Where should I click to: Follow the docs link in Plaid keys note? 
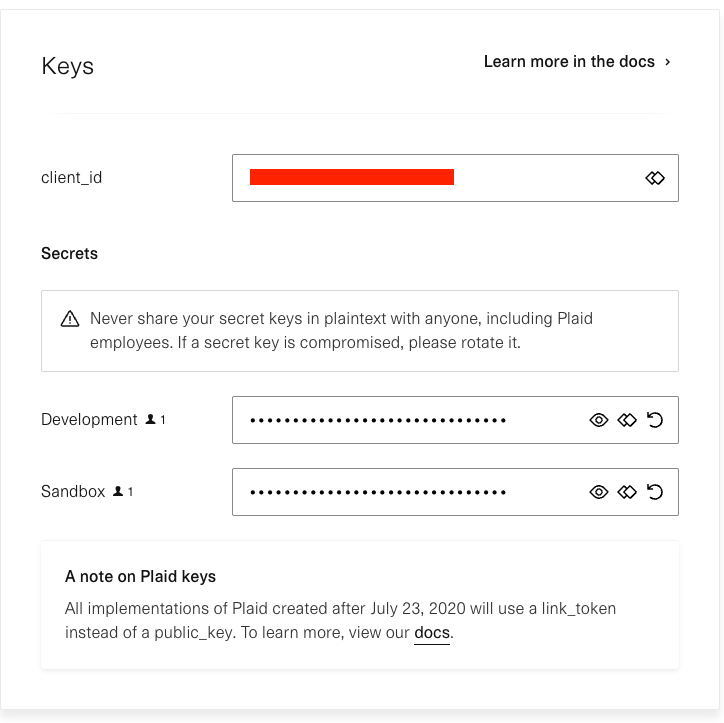432,633
